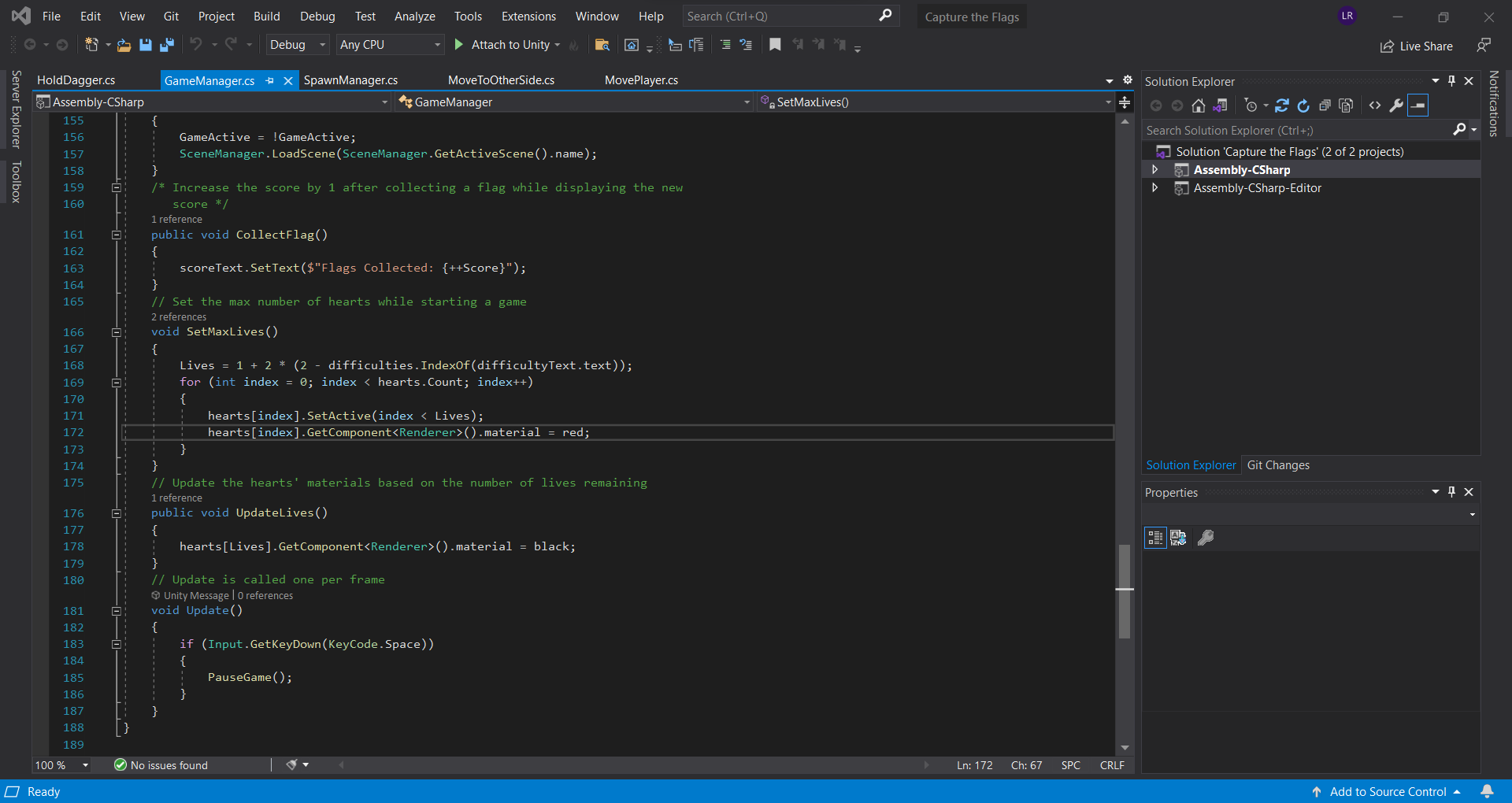Viewport: 1512px width, 803px height.
Task: Collapse the SetMaxLives method at line 166
Action: [x=117, y=332]
